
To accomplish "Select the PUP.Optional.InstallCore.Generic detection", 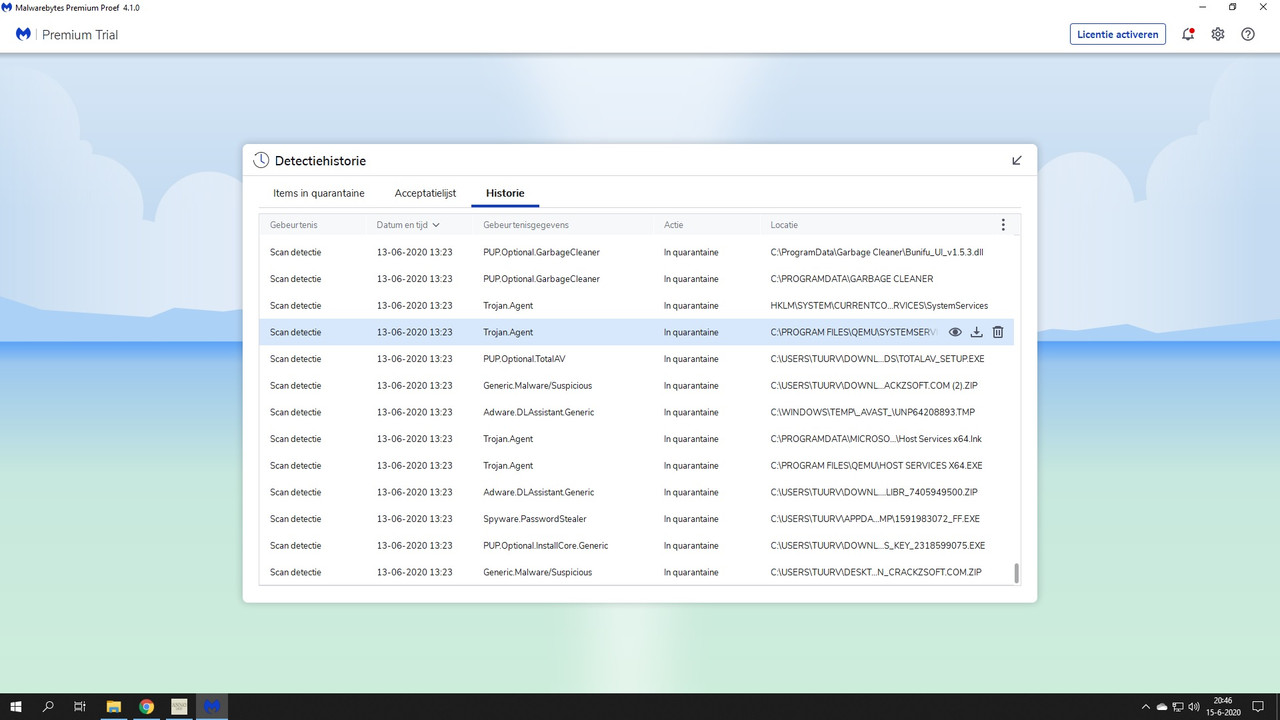I will [636, 545].
